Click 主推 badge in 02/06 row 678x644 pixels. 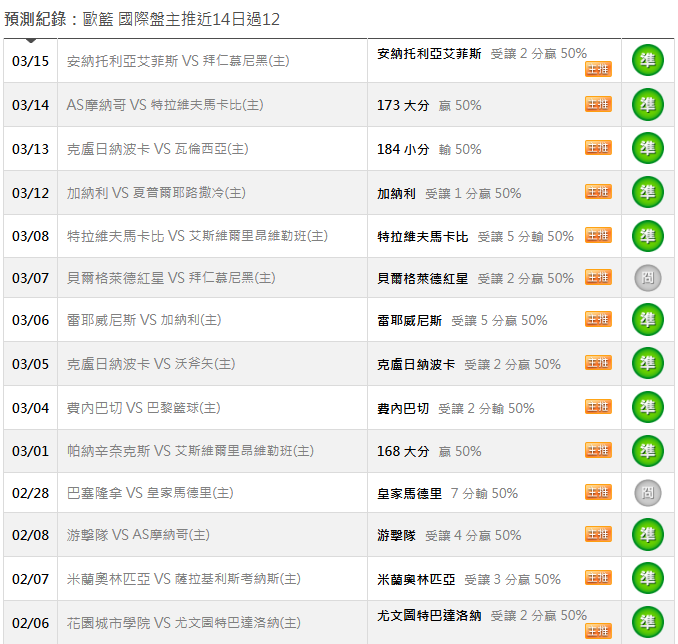(x=598, y=631)
